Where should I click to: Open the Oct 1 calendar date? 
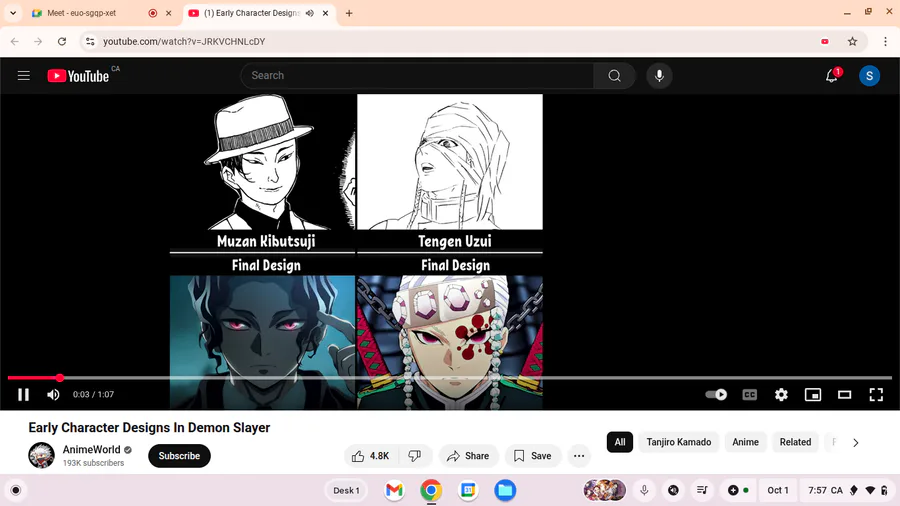tap(778, 491)
